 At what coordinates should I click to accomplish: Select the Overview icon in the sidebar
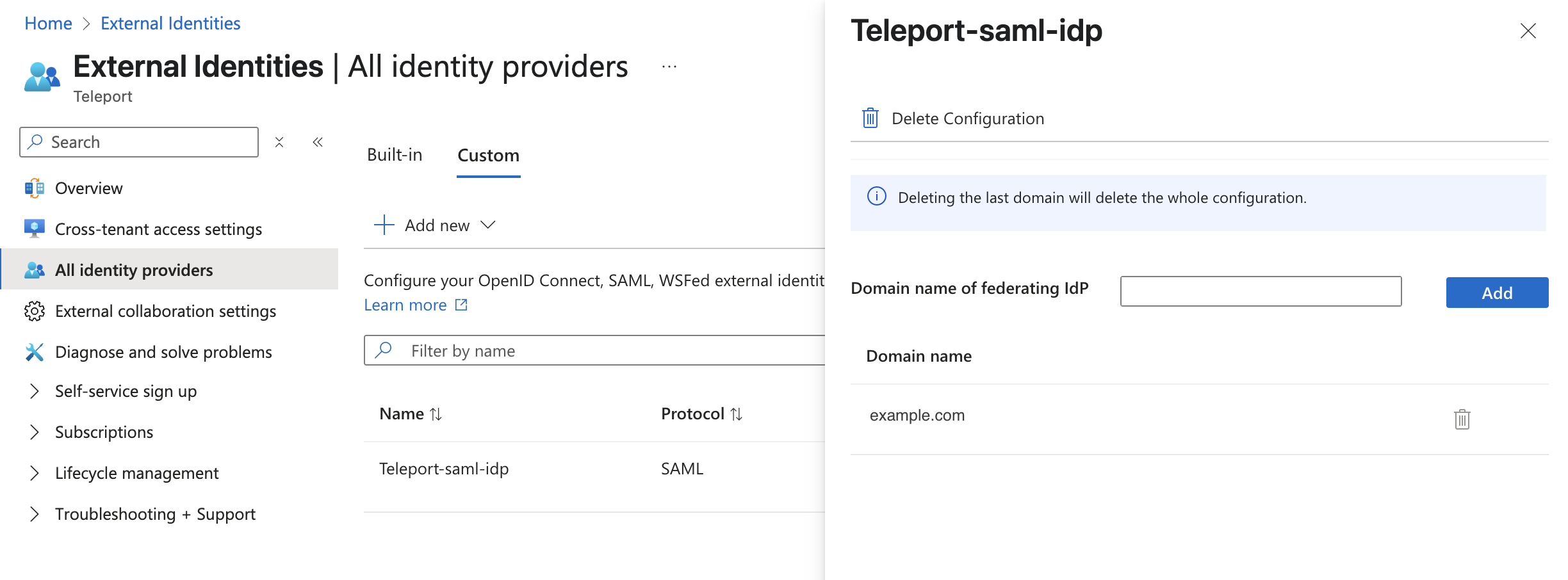tap(35, 188)
